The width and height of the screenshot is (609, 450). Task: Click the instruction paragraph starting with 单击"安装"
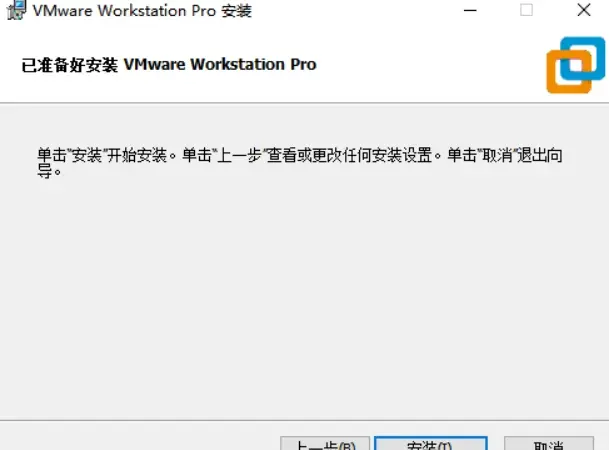click(300, 163)
